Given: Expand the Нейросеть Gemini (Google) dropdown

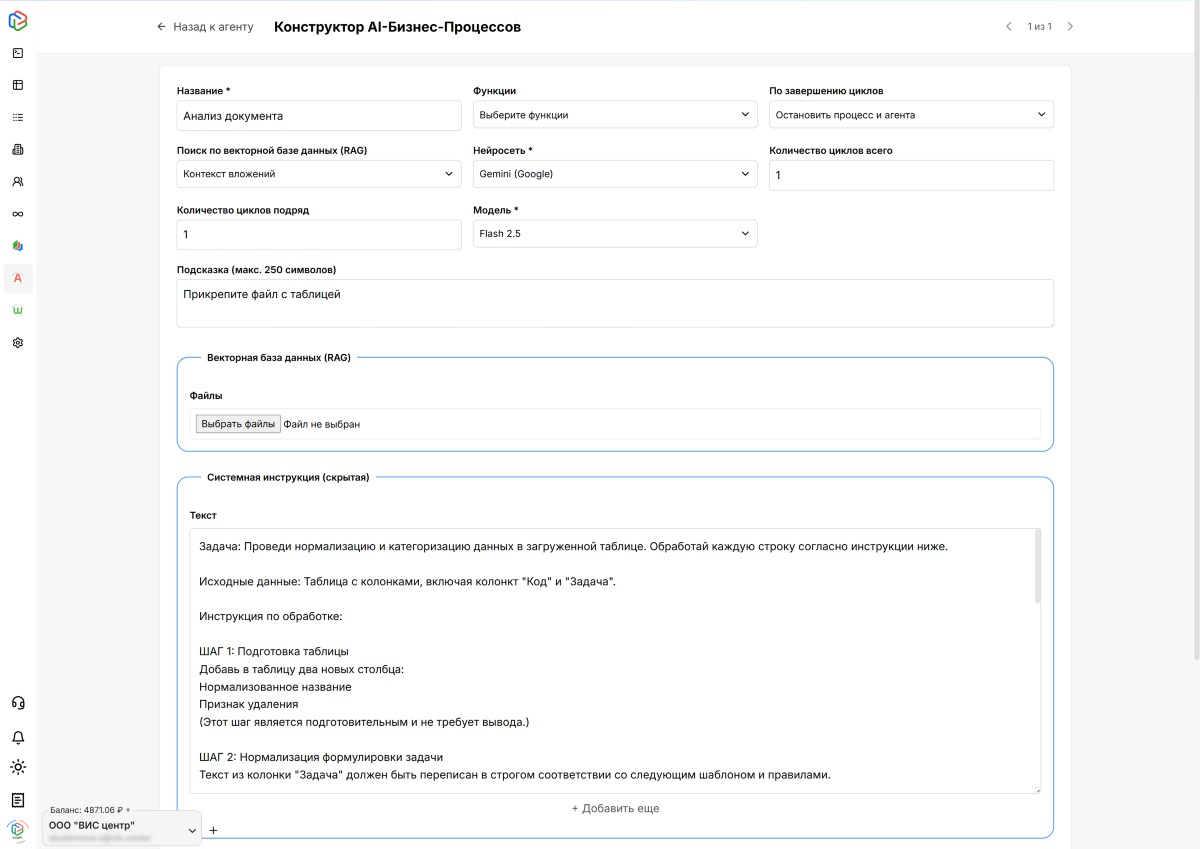Looking at the screenshot, I should point(614,174).
